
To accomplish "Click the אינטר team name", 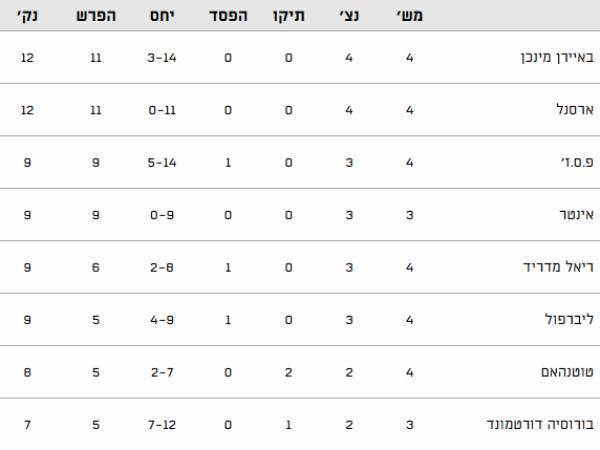I will pyautogui.click(x=565, y=213).
